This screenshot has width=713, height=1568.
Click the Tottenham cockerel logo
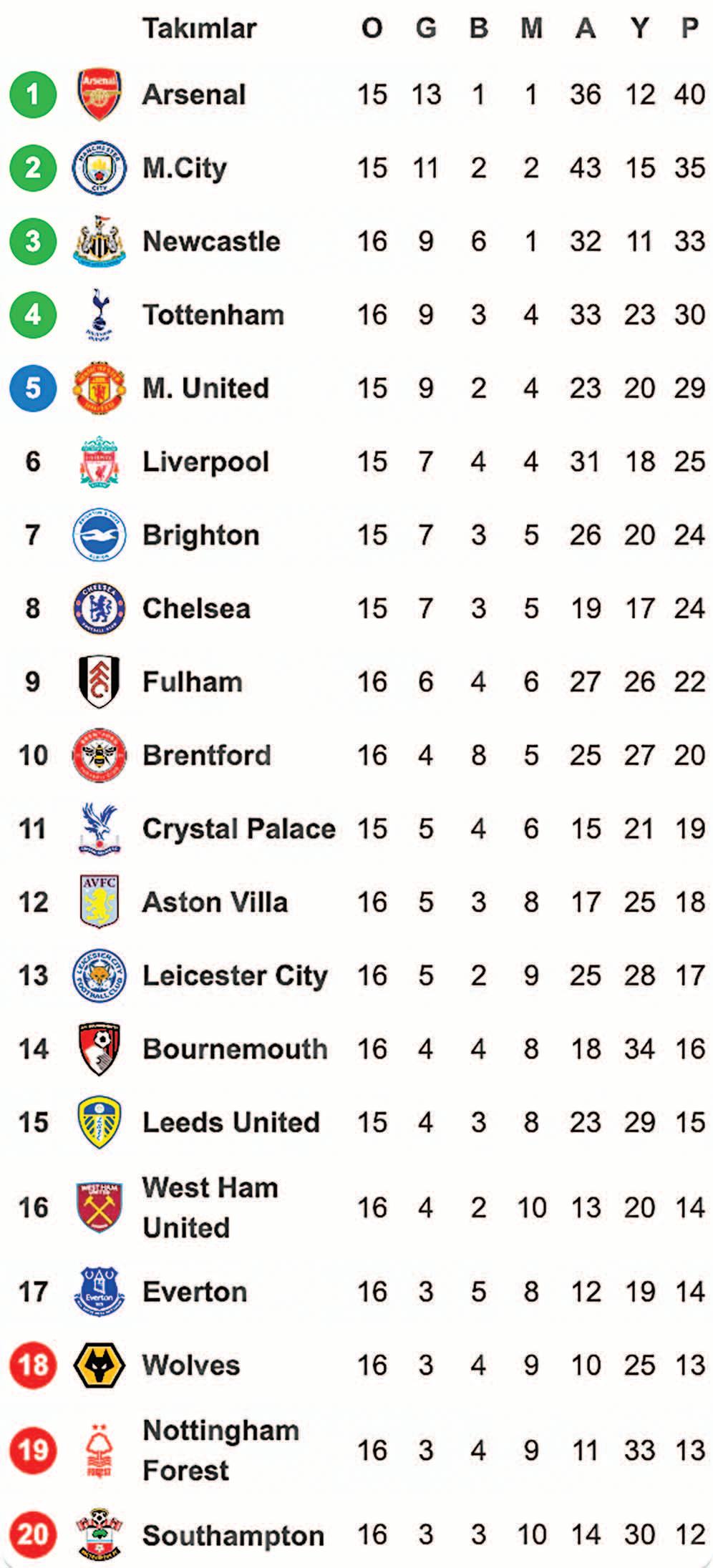click(100, 315)
